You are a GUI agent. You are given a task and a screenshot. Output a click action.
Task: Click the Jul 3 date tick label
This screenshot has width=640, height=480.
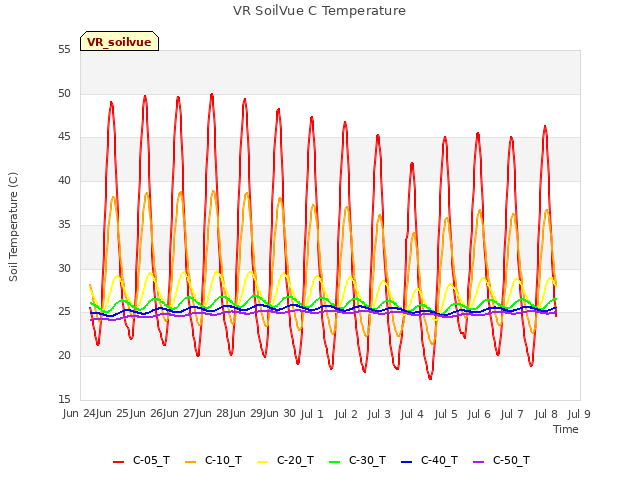pyautogui.click(x=379, y=415)
